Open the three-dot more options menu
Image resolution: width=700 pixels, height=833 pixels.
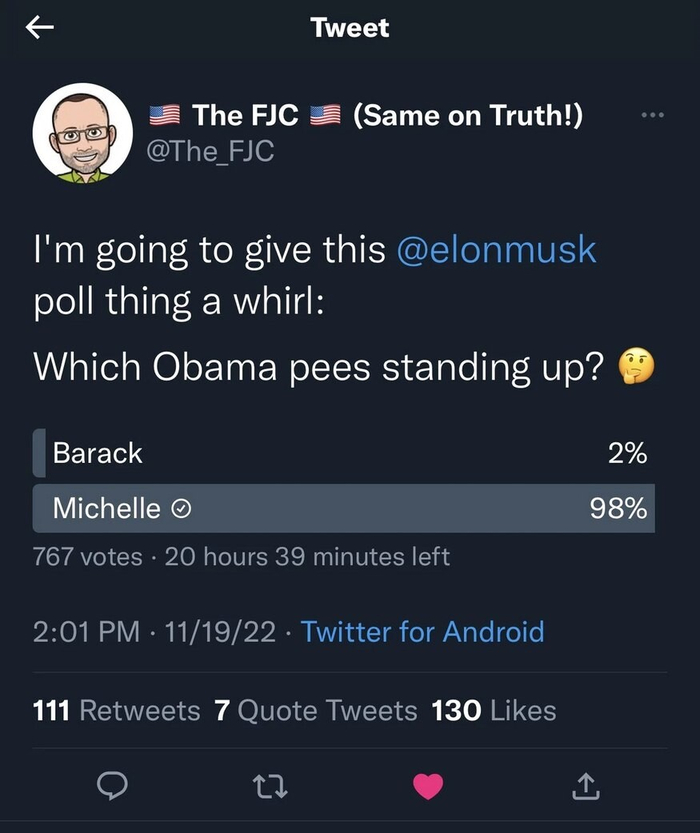652,115
